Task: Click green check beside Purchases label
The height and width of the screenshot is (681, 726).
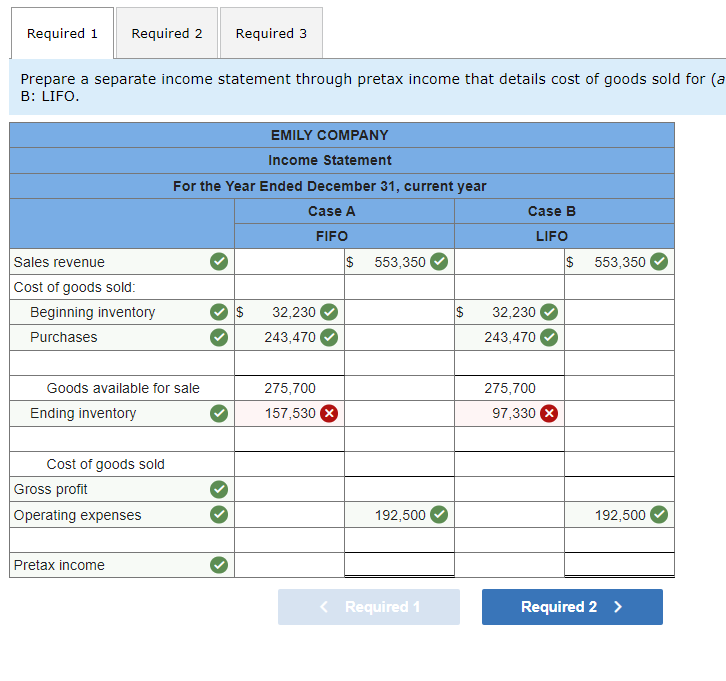Action: point(219,337)
